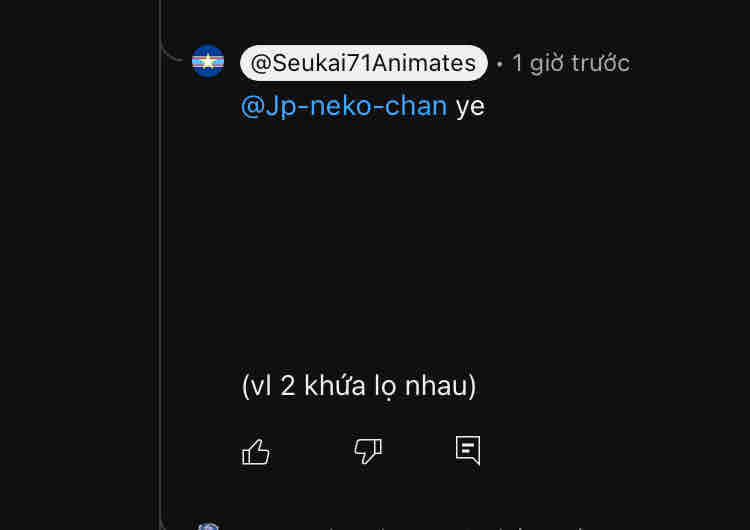
Task: Select the comment text "(vl 2 khứa lọ nhau)"
Action: [359, 386]
